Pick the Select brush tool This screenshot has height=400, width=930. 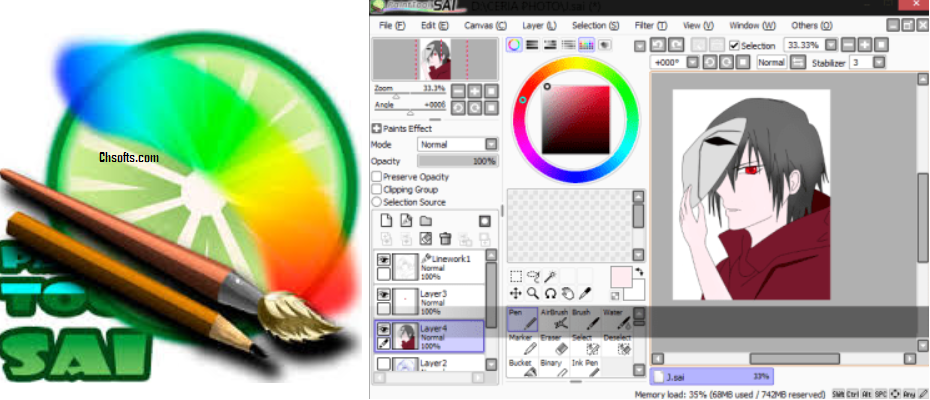point(585,345)
